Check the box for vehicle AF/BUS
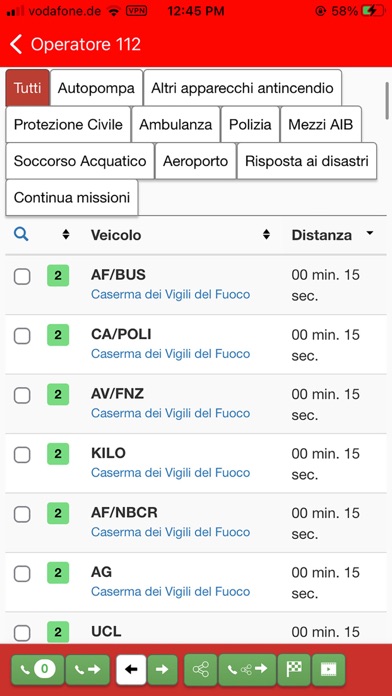 [x=22, y=277]
